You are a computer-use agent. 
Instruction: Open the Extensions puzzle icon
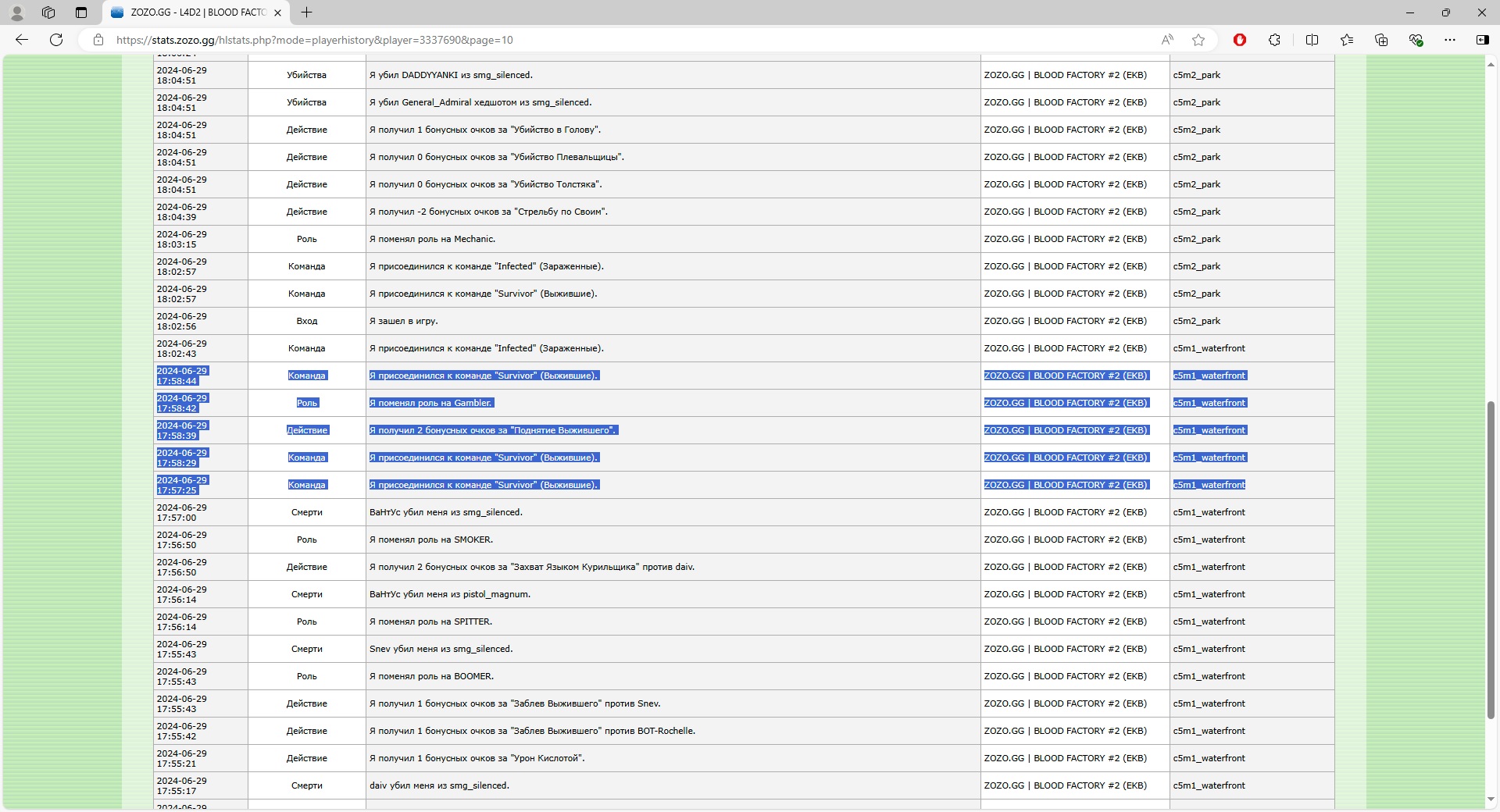[1274, 40]
